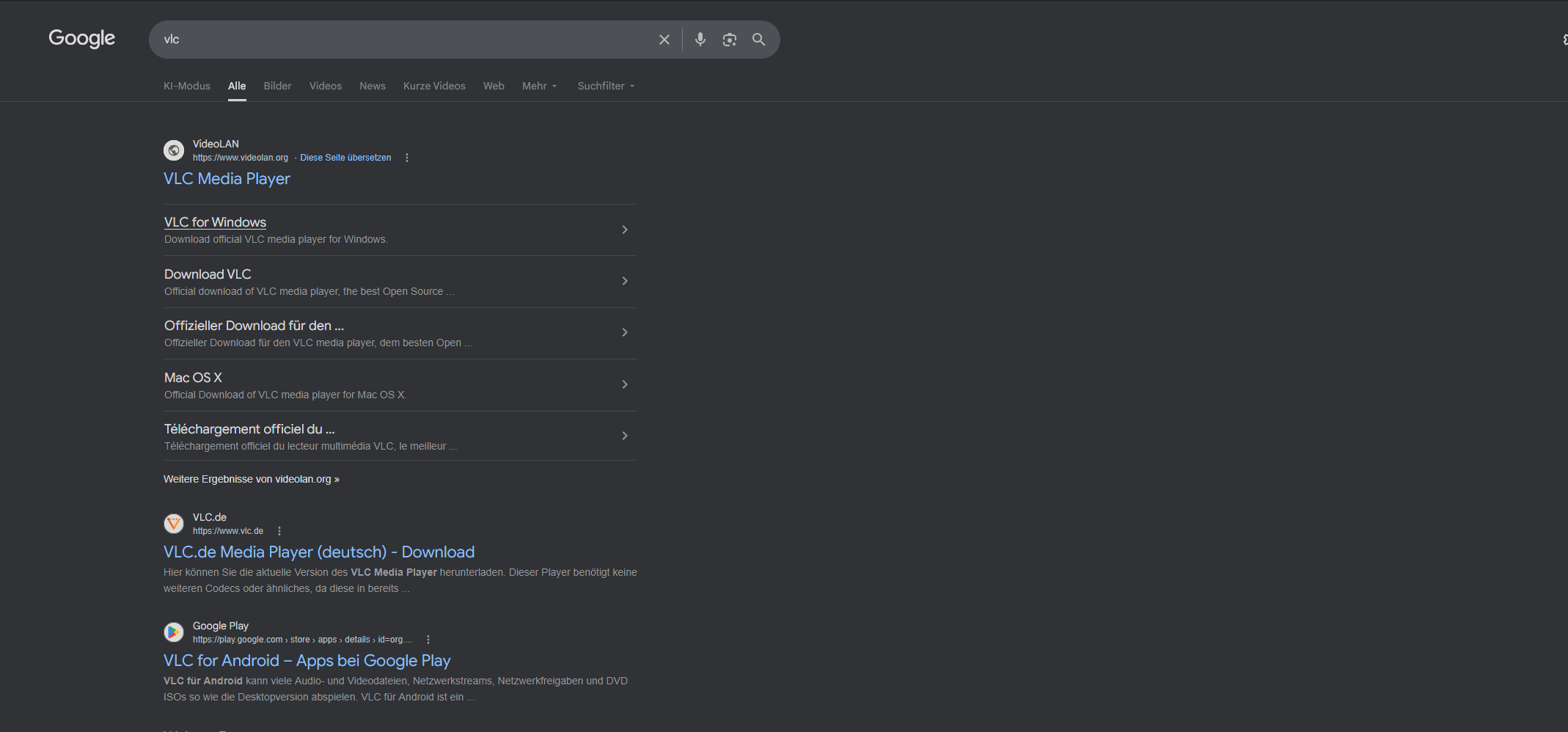Switch to the Bilder tab
This screenshot has height=732, width=1568.
coord(278,86)
